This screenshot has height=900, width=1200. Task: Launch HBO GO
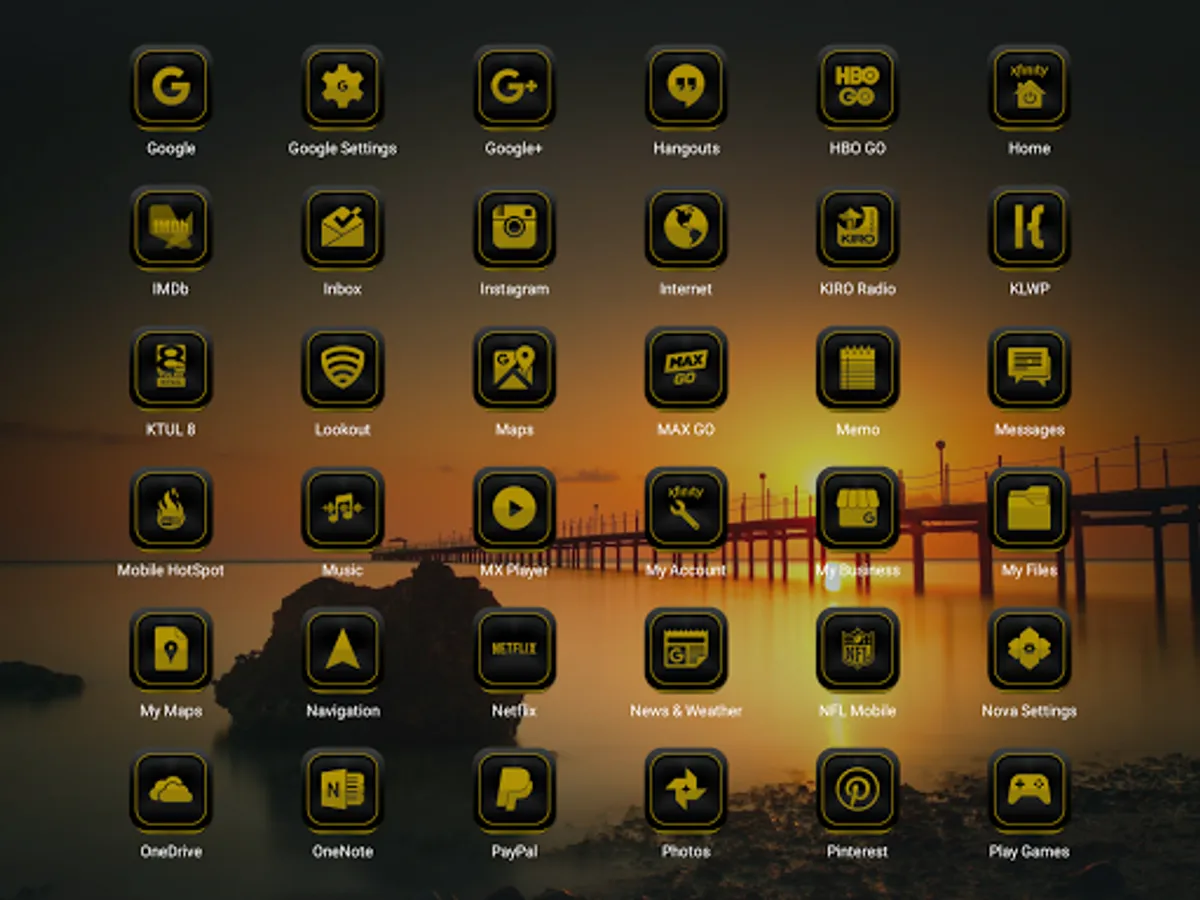[858, 87]
